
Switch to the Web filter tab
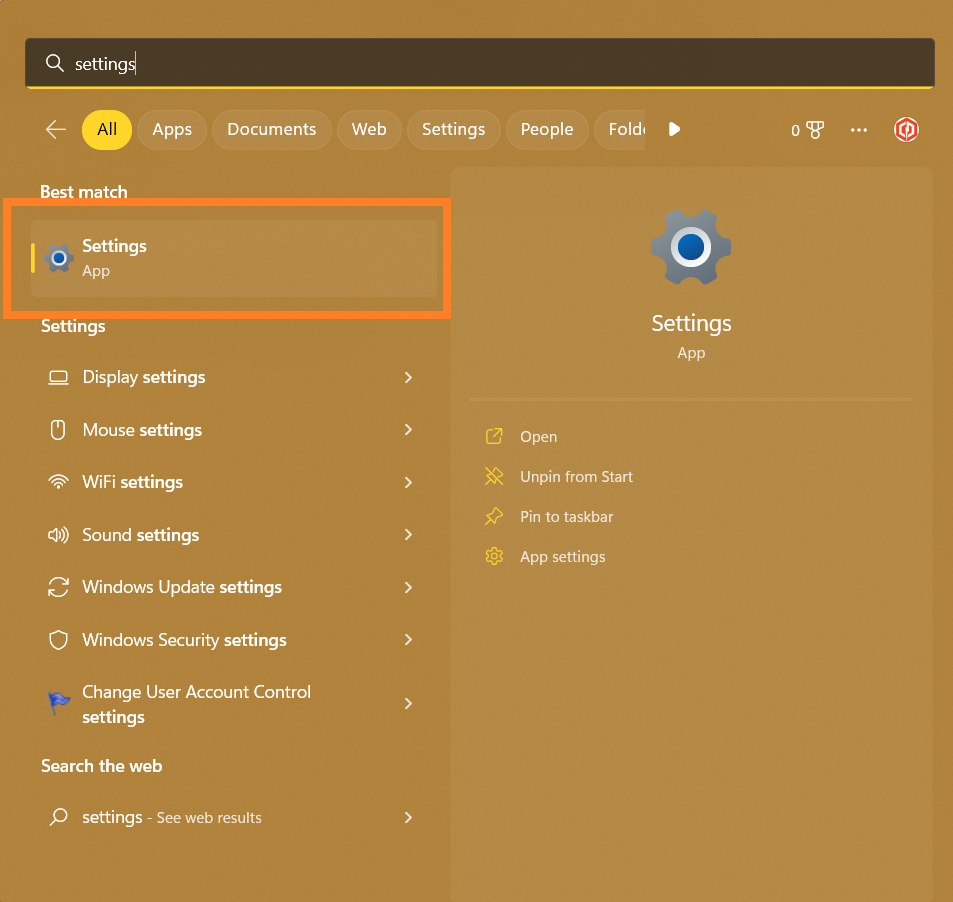coord(369,129)
